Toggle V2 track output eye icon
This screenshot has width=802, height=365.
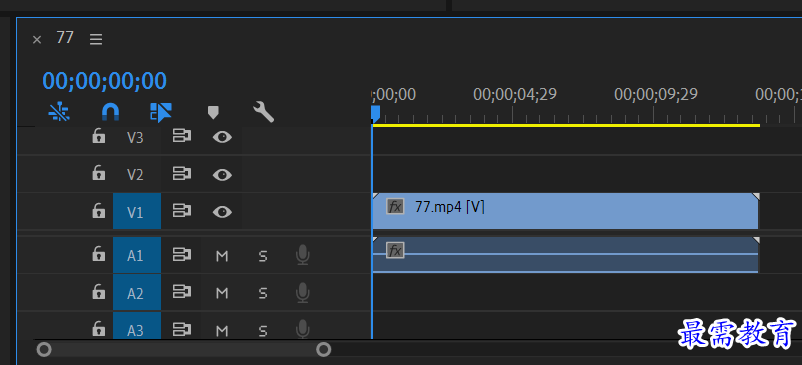[x=222, y=175]
